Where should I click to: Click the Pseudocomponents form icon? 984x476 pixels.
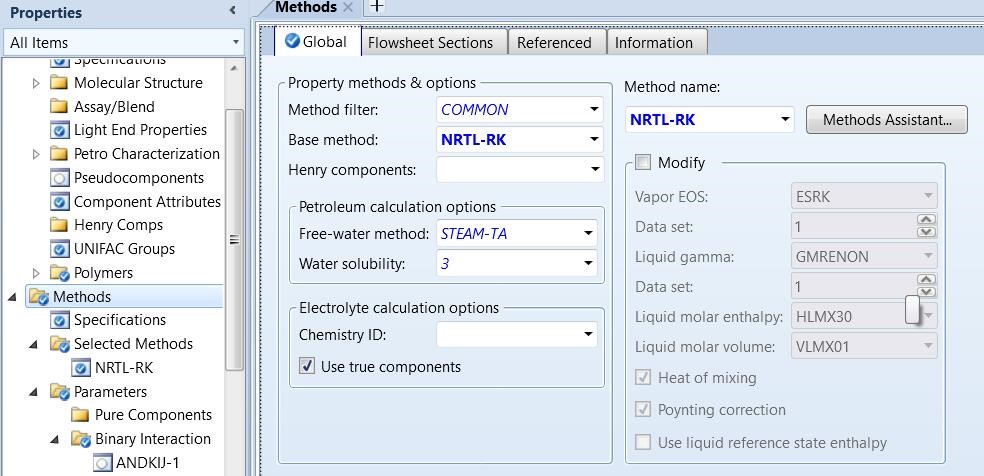point(59,178)
